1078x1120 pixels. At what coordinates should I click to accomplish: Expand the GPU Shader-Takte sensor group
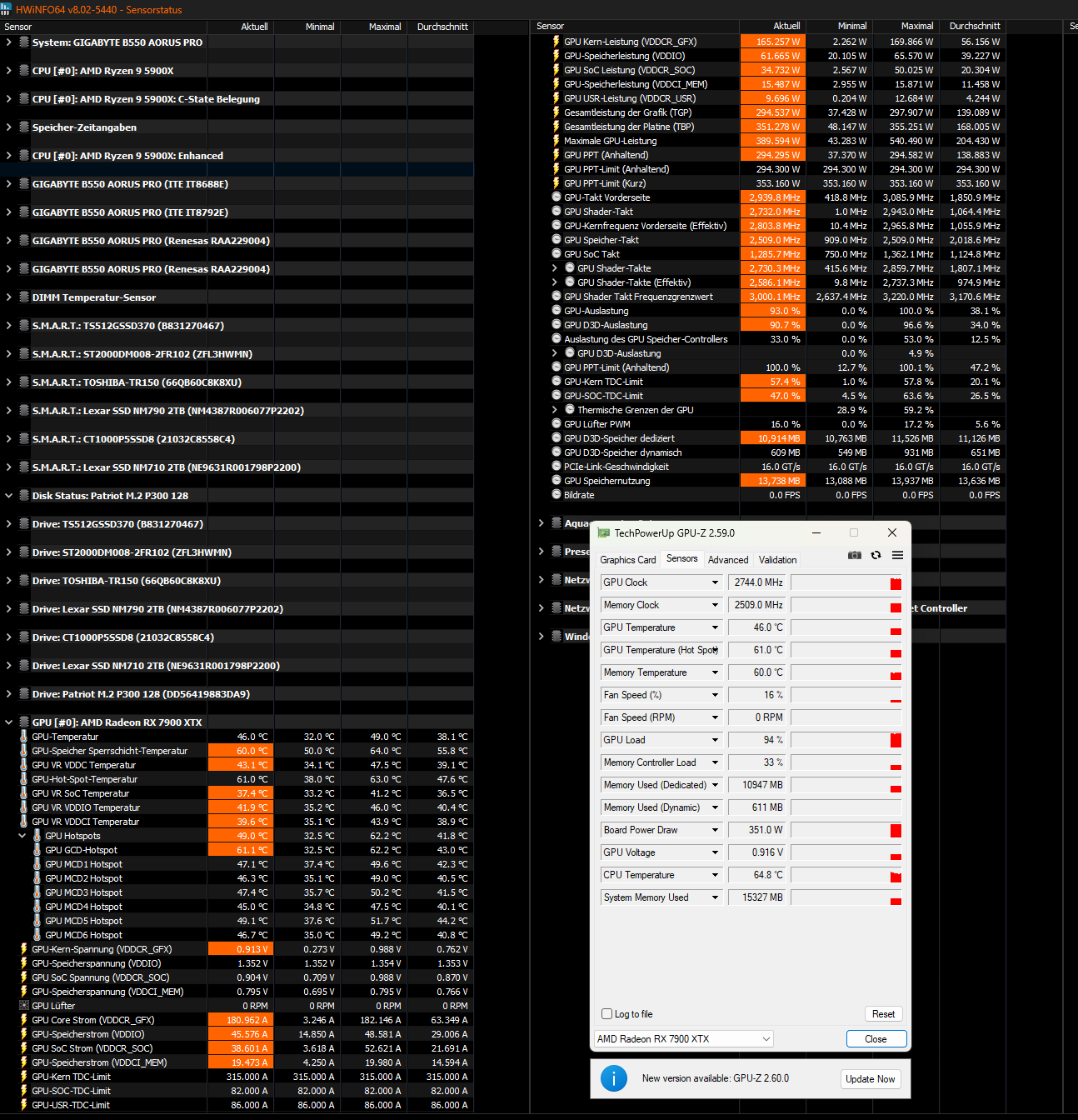[x=554, y=267]
